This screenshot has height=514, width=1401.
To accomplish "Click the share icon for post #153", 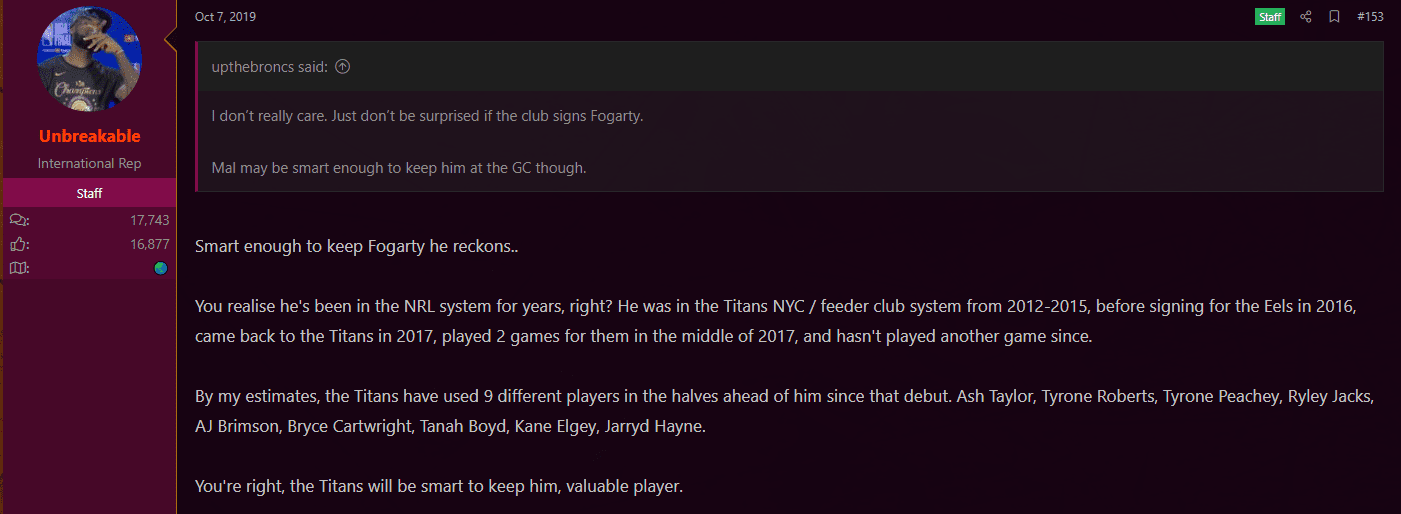I will 1305,17.
